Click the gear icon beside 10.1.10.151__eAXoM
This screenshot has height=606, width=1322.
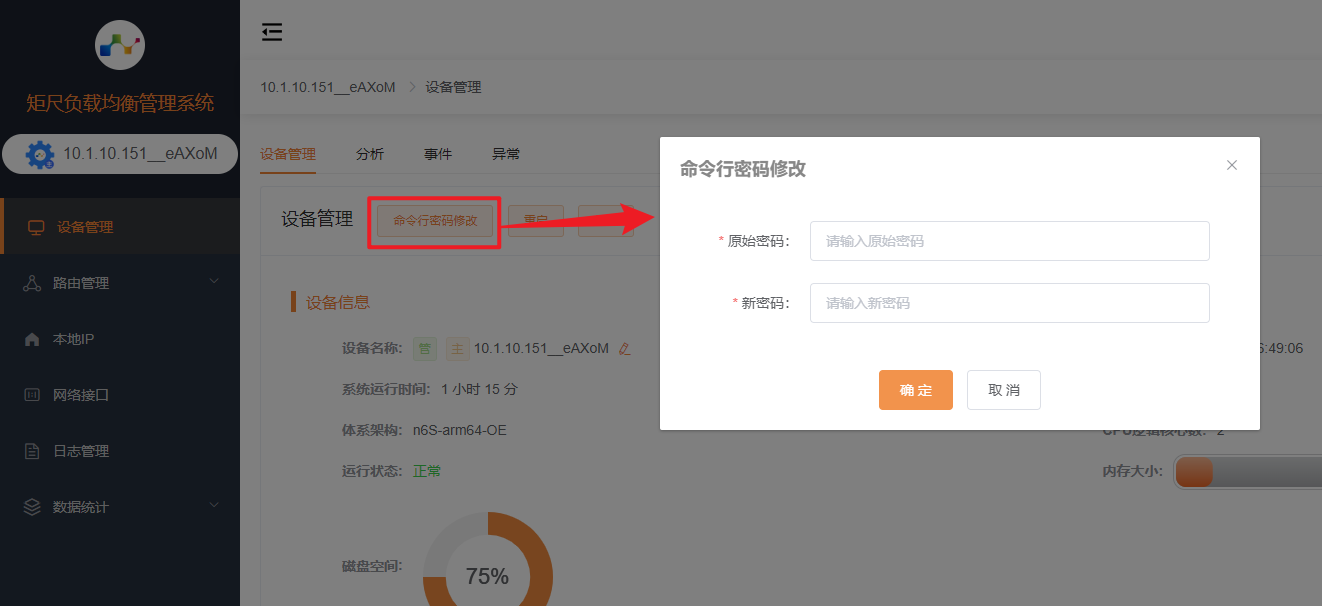coord(38,153)
